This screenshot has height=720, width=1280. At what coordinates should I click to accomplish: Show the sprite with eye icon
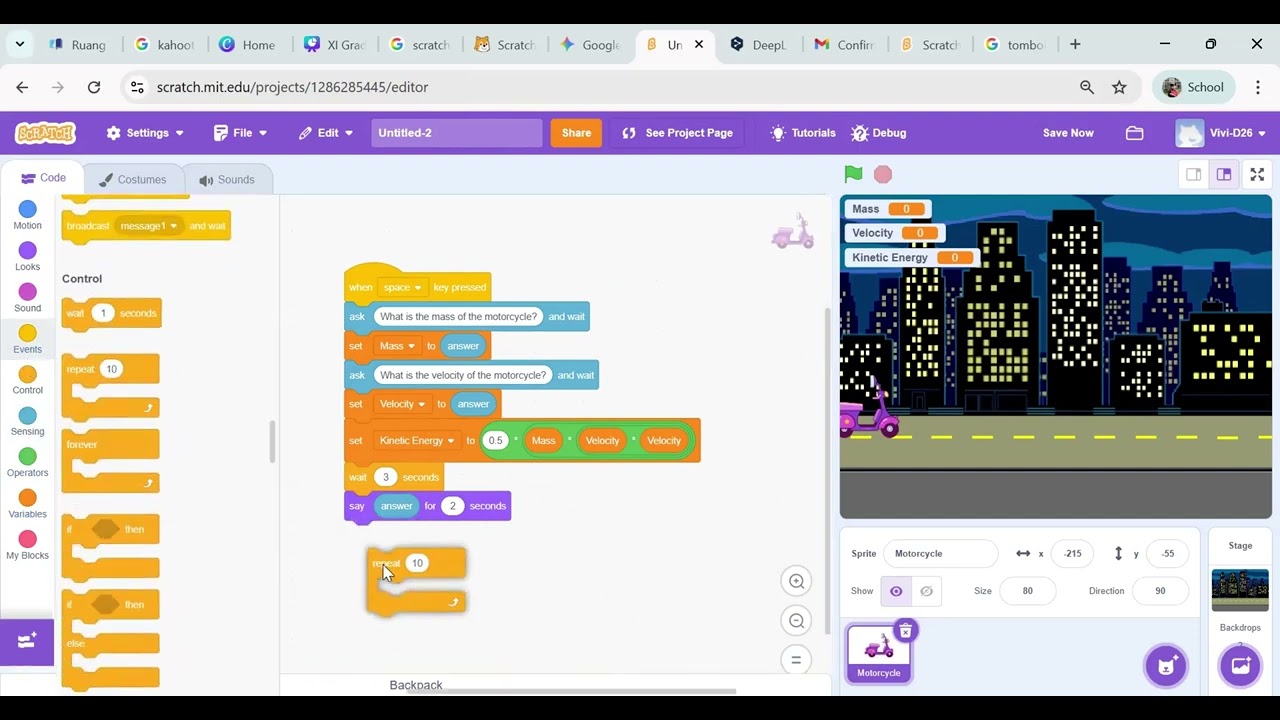896,591
